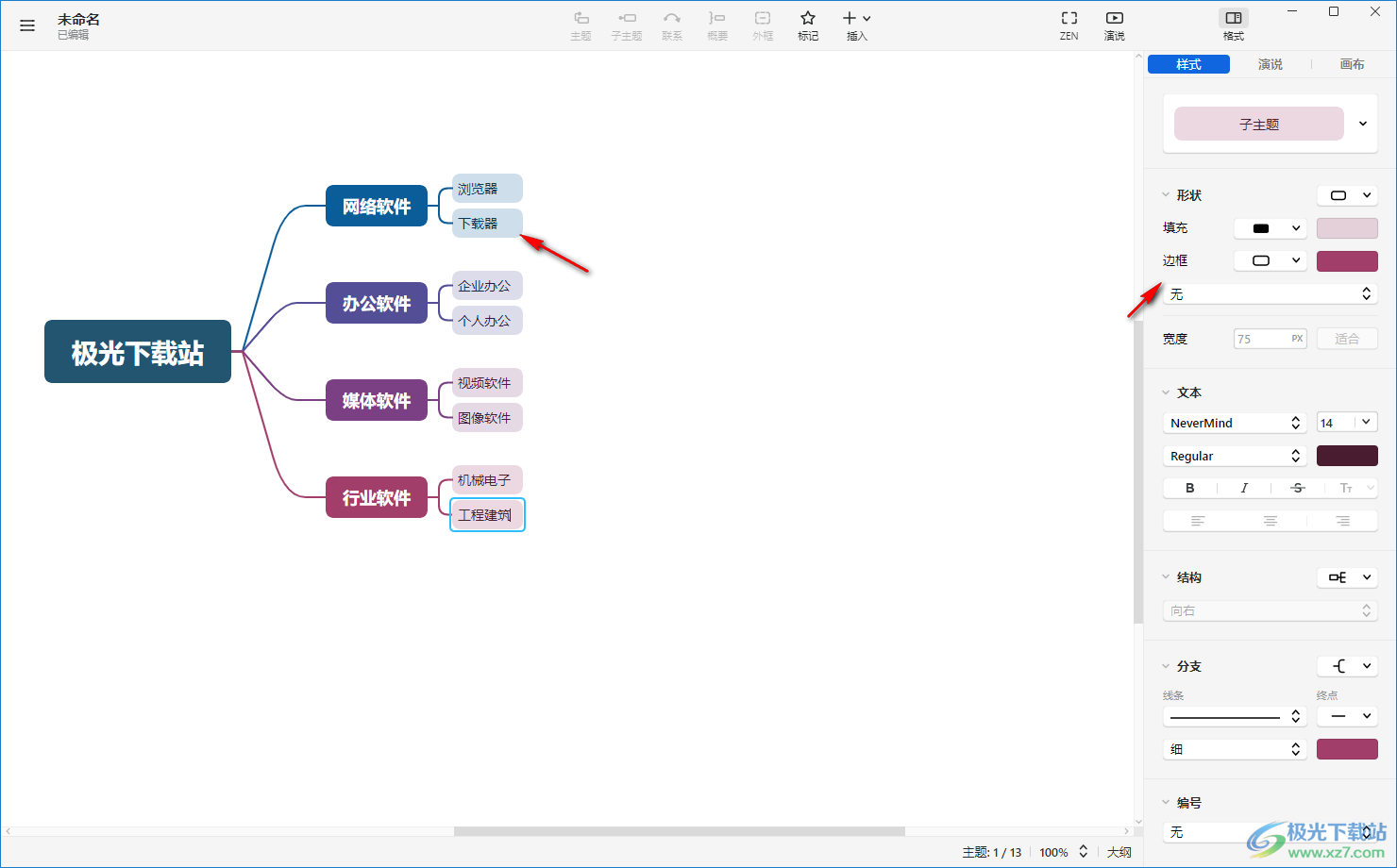
Task: Select the 行业软件 topic node
Action: pos(377,497)
